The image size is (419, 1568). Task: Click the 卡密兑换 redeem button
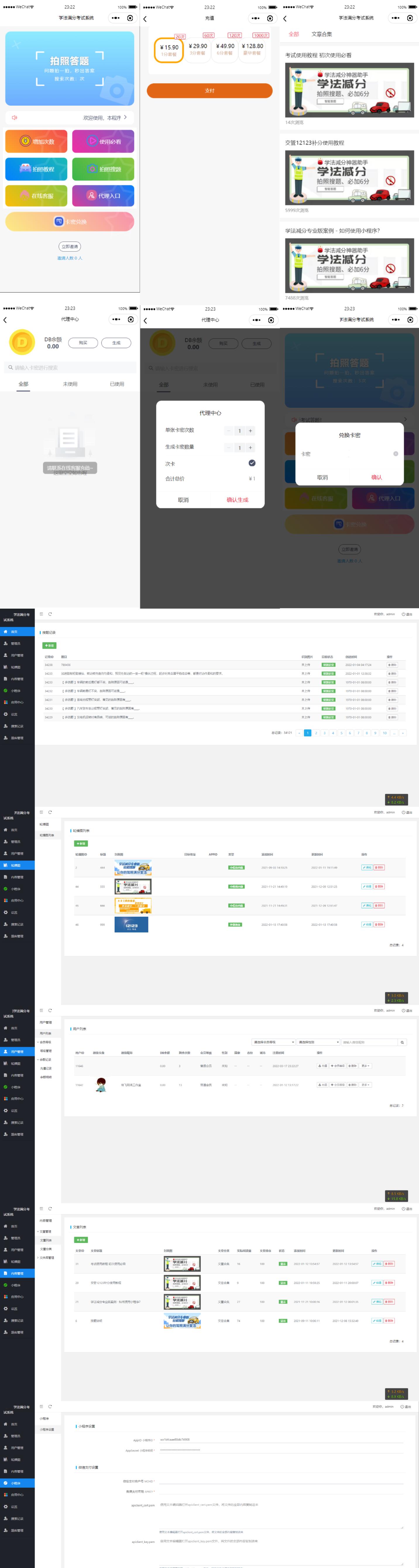pyautogui.click(x=69, y=222)
